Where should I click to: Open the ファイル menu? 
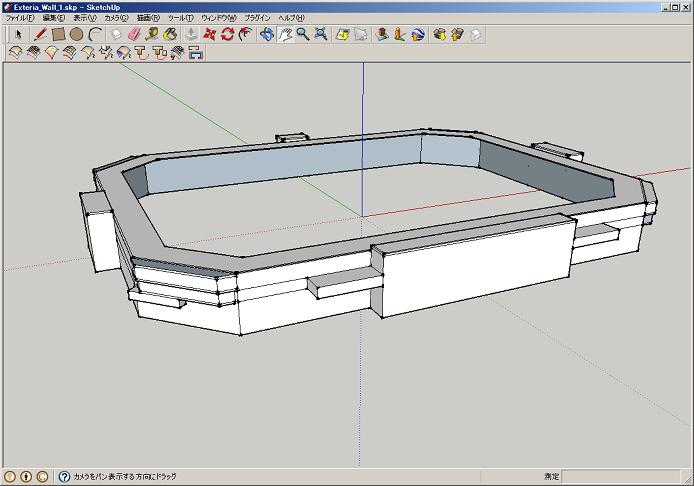click(20, 18)
